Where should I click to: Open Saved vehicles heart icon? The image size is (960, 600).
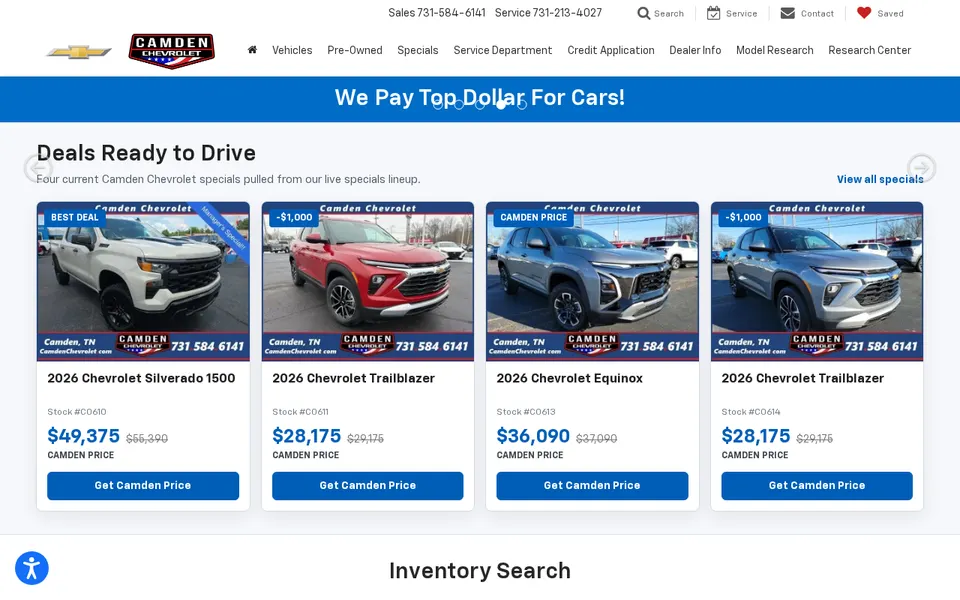point(864,13)
